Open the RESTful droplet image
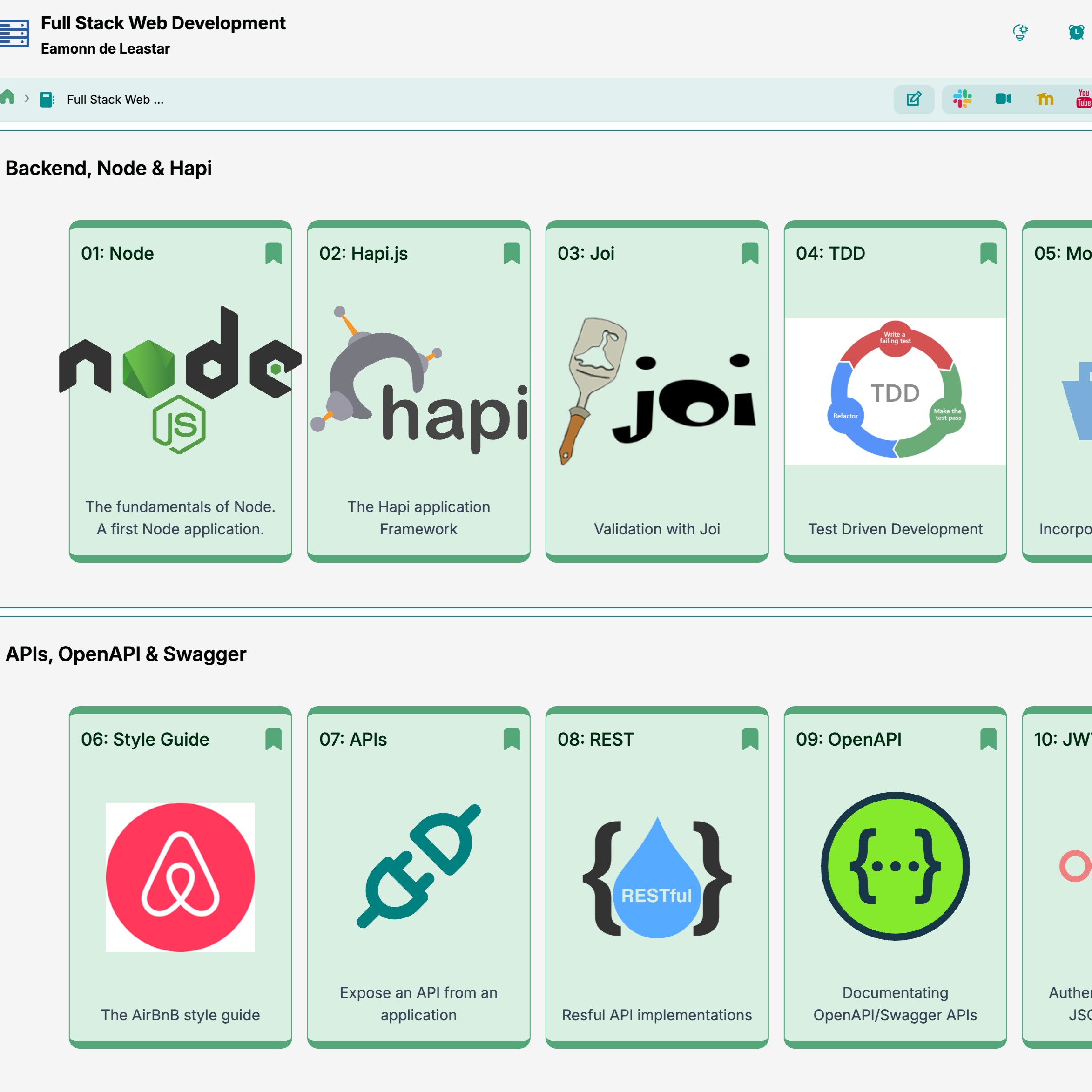This screenshot has width=1092, height=1092. (657, 877)
